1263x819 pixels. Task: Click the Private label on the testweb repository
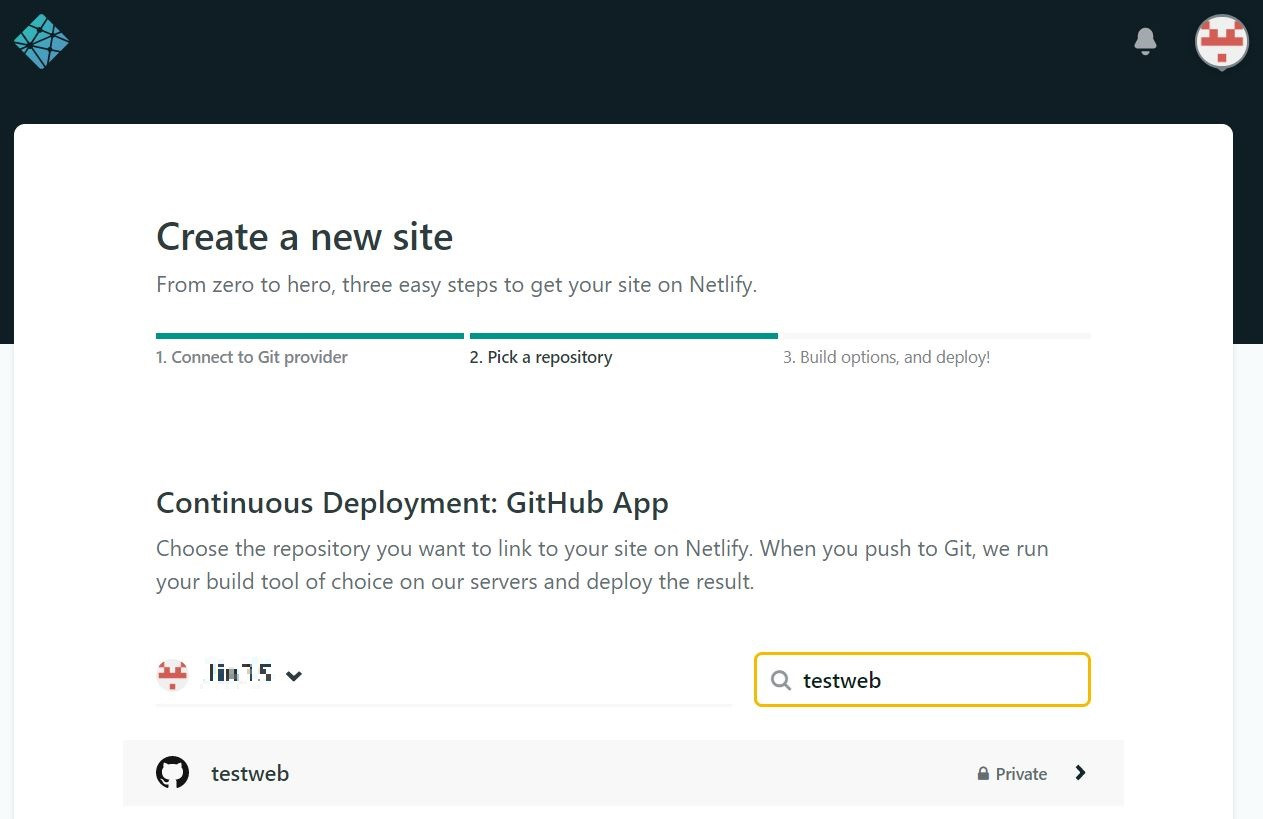(x=1021, y=773)
